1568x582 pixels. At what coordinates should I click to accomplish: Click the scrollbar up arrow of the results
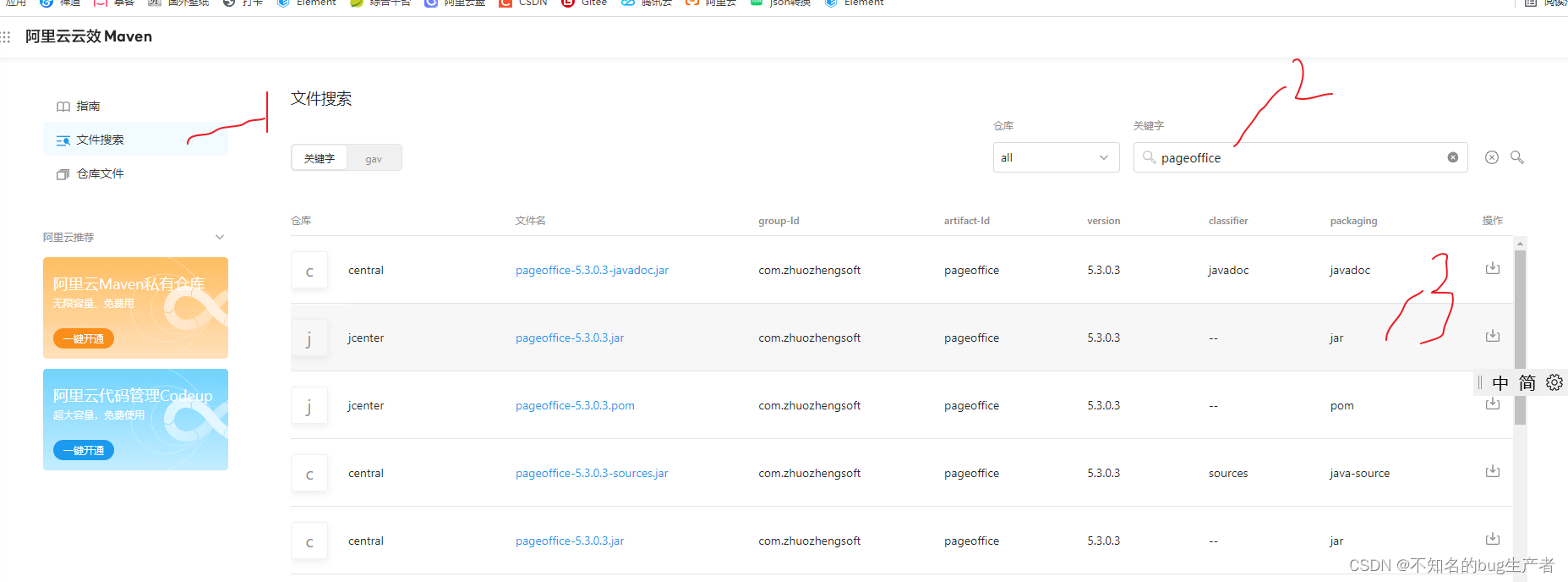click(x=1520, y=244)
